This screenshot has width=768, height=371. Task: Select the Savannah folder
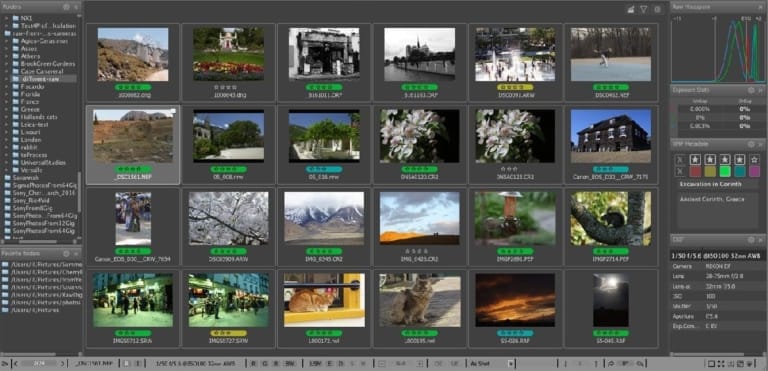24,178
